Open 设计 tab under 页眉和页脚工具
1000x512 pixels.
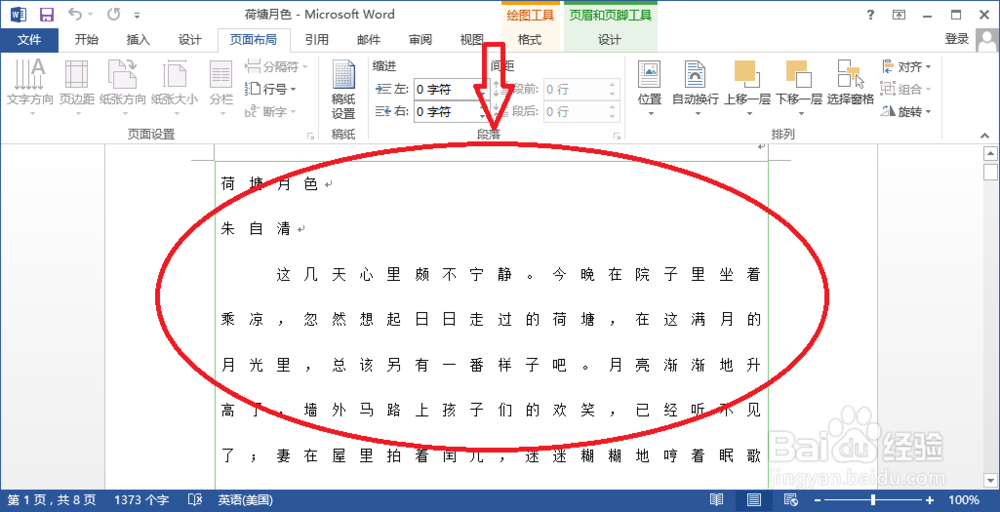(x=610, y=40)
